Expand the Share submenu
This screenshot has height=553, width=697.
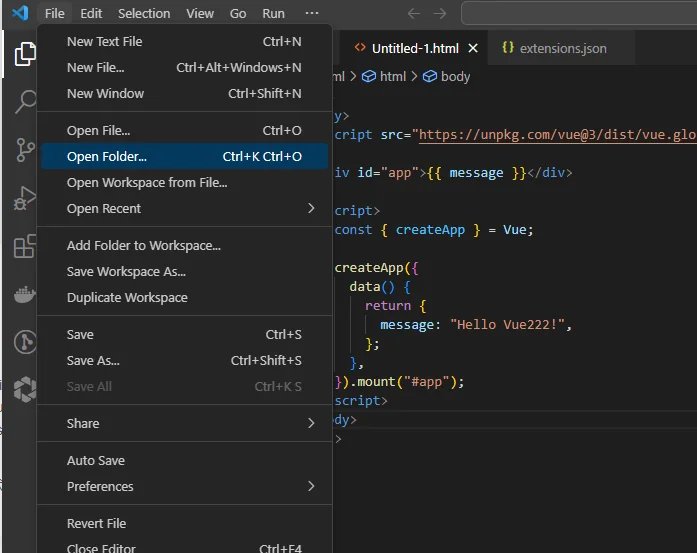(x=184, y=423)
